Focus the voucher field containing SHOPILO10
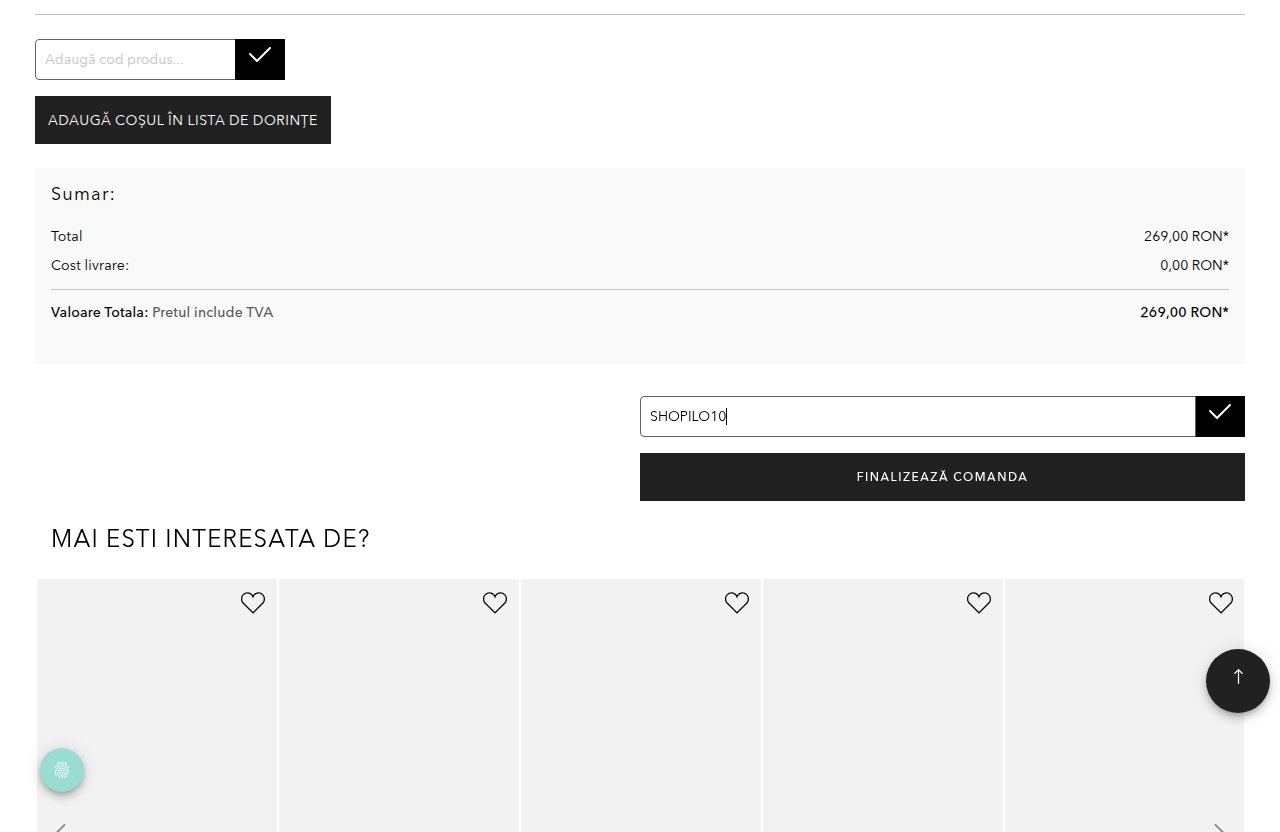Viewport: 1280px width, 832px height. 918,416
